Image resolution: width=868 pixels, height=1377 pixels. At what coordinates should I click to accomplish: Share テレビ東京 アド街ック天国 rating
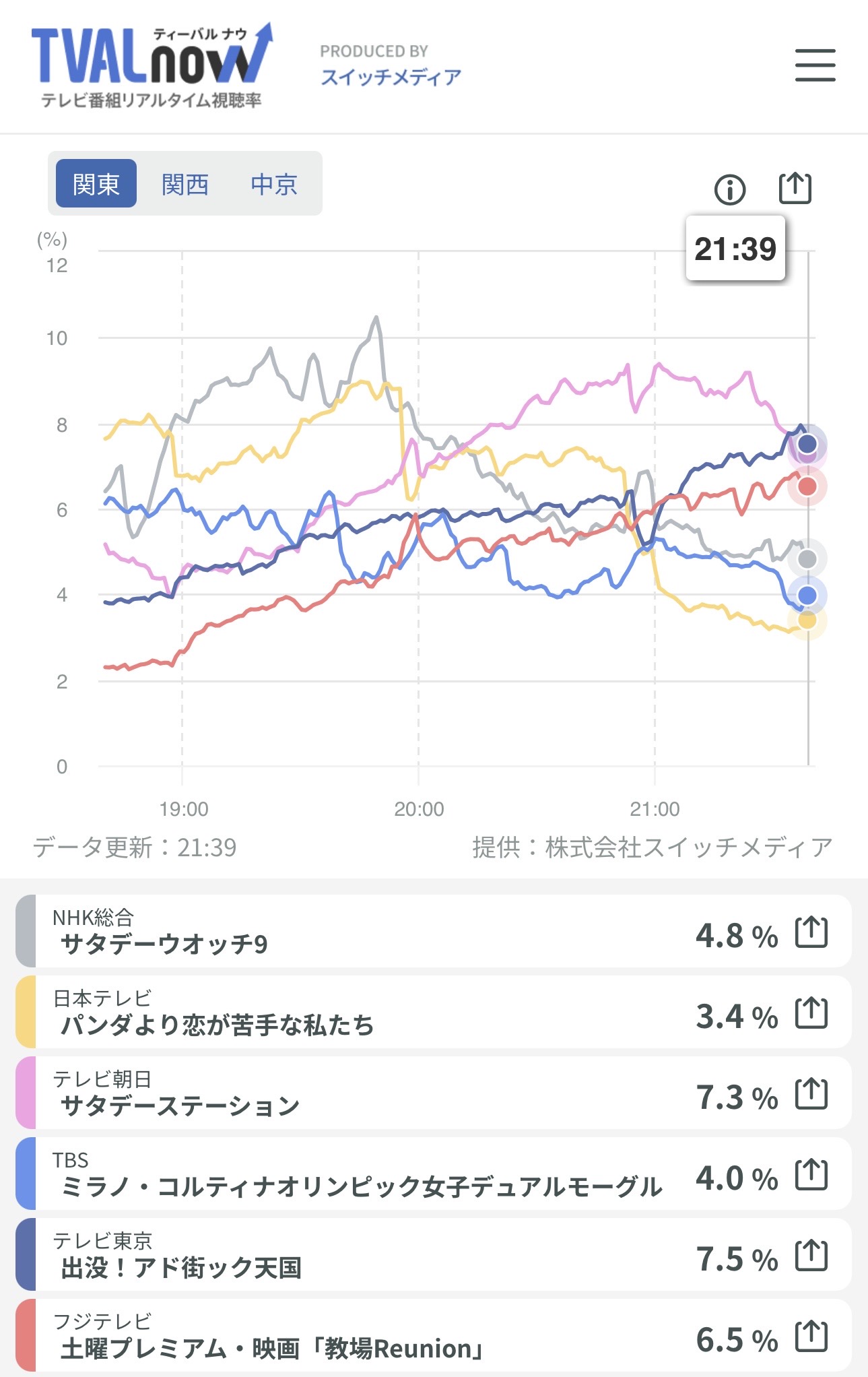811,1256
